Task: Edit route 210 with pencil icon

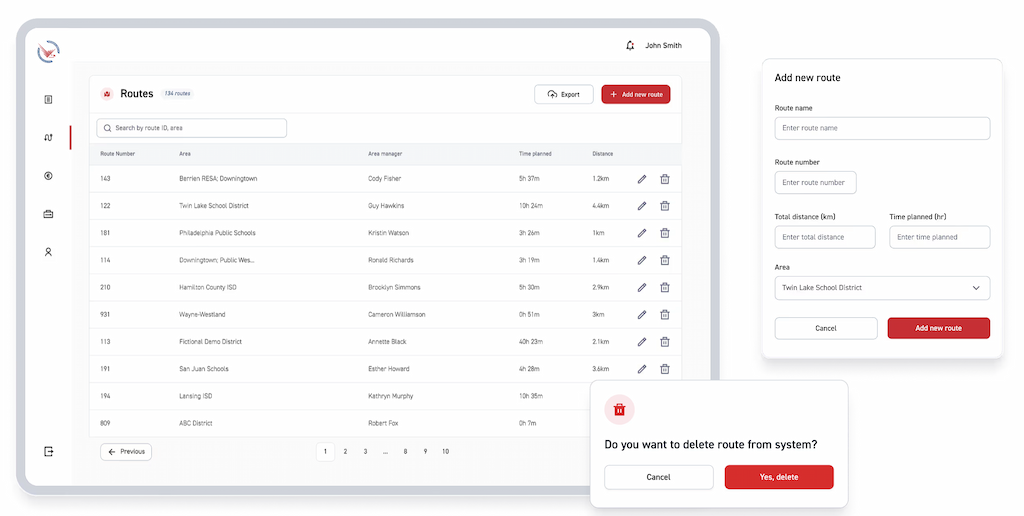Action: 642,287
